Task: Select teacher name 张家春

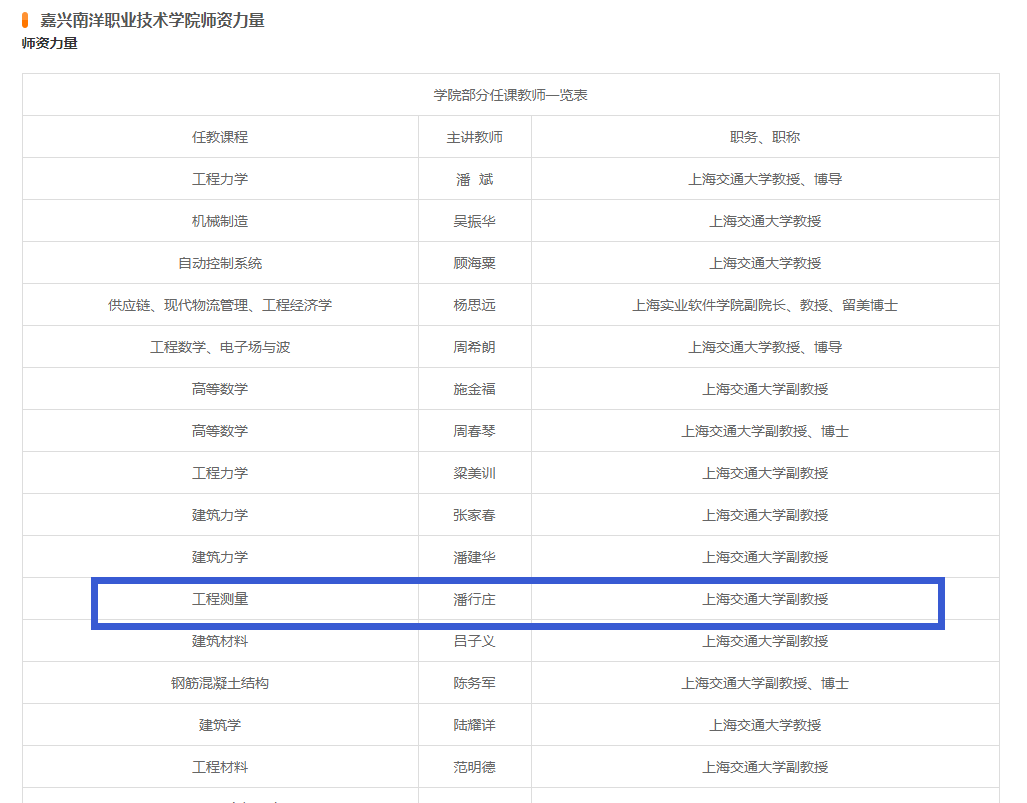Action: [475, 515]
